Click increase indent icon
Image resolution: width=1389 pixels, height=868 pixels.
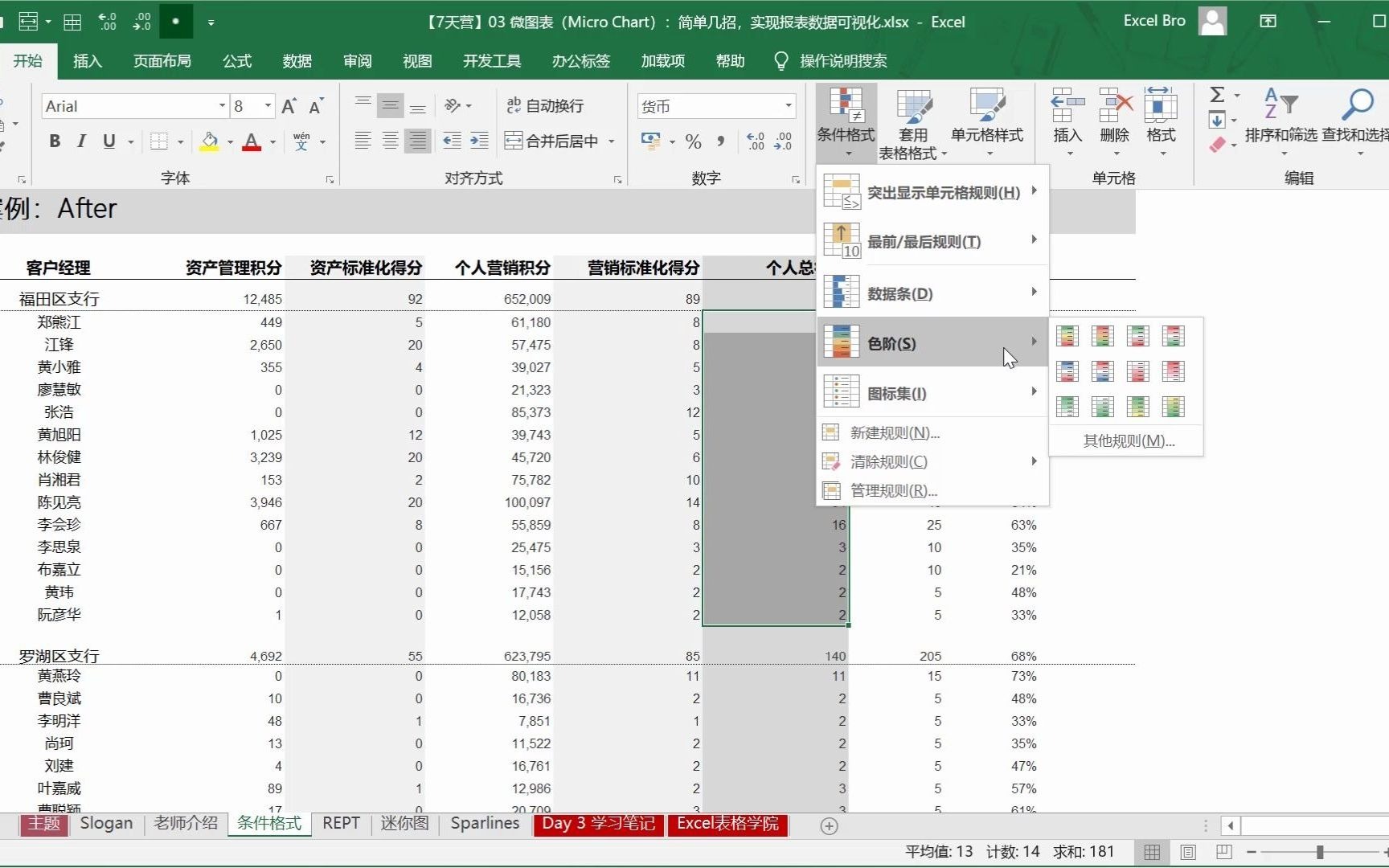point(479,141)
